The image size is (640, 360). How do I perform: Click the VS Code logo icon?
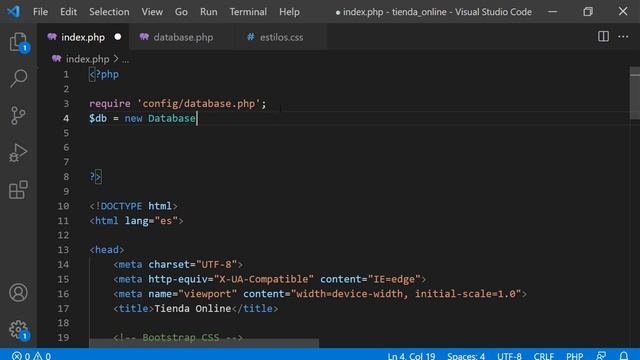point(13,11)
